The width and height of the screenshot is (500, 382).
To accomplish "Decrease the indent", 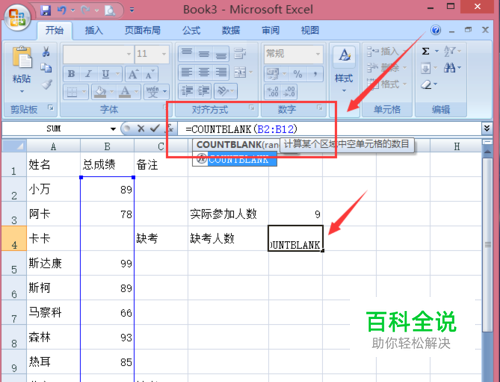I will coord(187,91).
